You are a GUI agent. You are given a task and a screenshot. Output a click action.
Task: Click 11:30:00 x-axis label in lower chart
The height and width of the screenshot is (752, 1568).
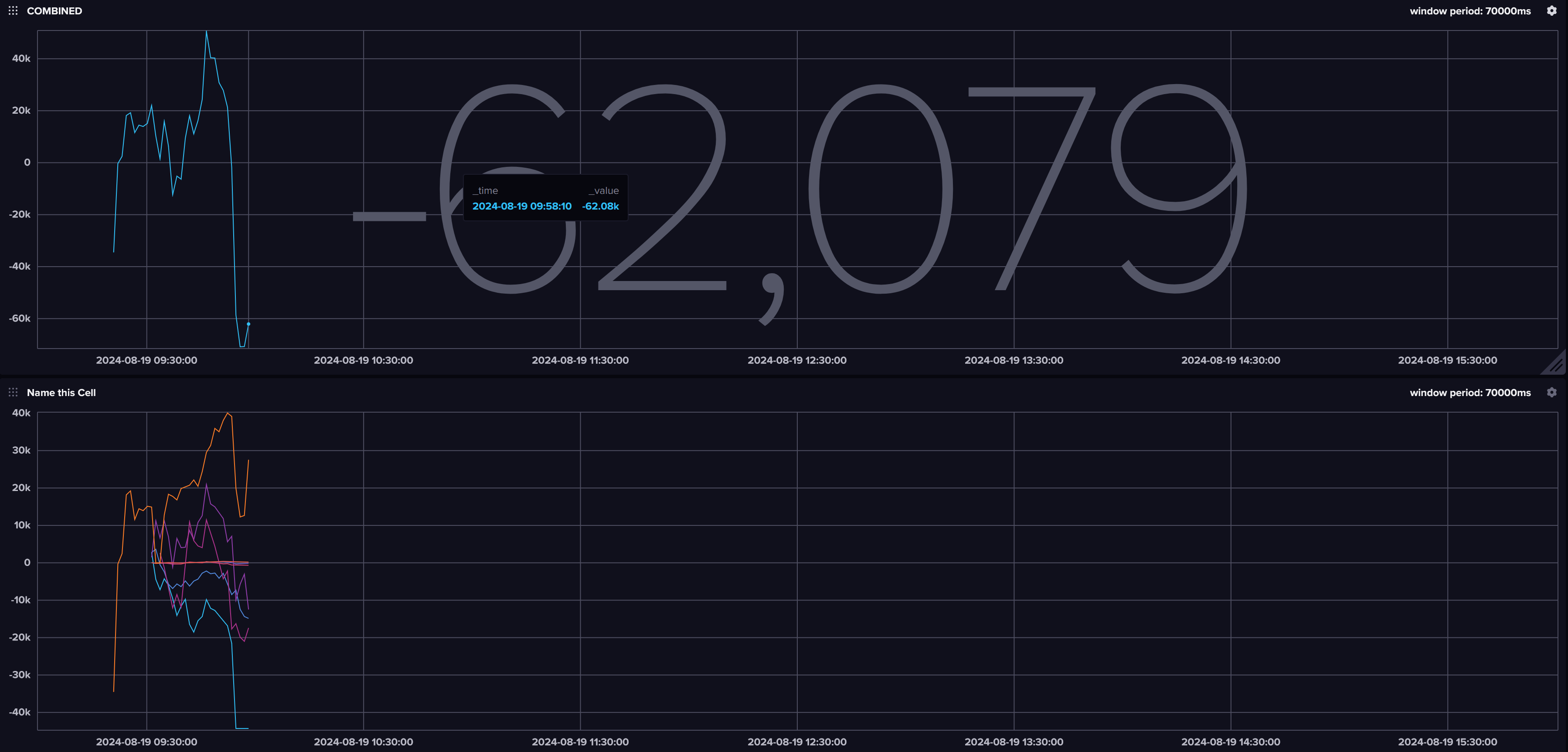click(580, 742)
